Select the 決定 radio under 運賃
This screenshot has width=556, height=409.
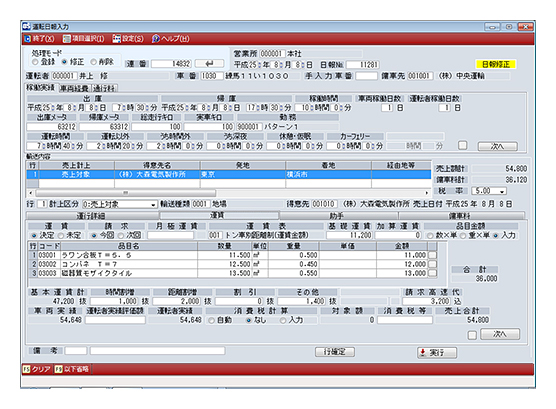pyautogui.click(x=34, y=235)
